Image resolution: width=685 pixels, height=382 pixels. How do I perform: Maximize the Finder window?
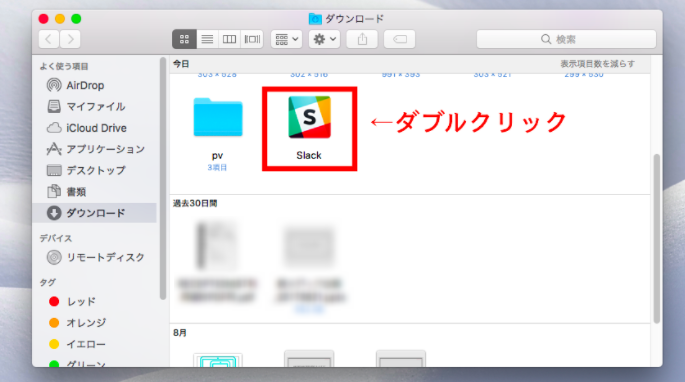click(76, 19)
